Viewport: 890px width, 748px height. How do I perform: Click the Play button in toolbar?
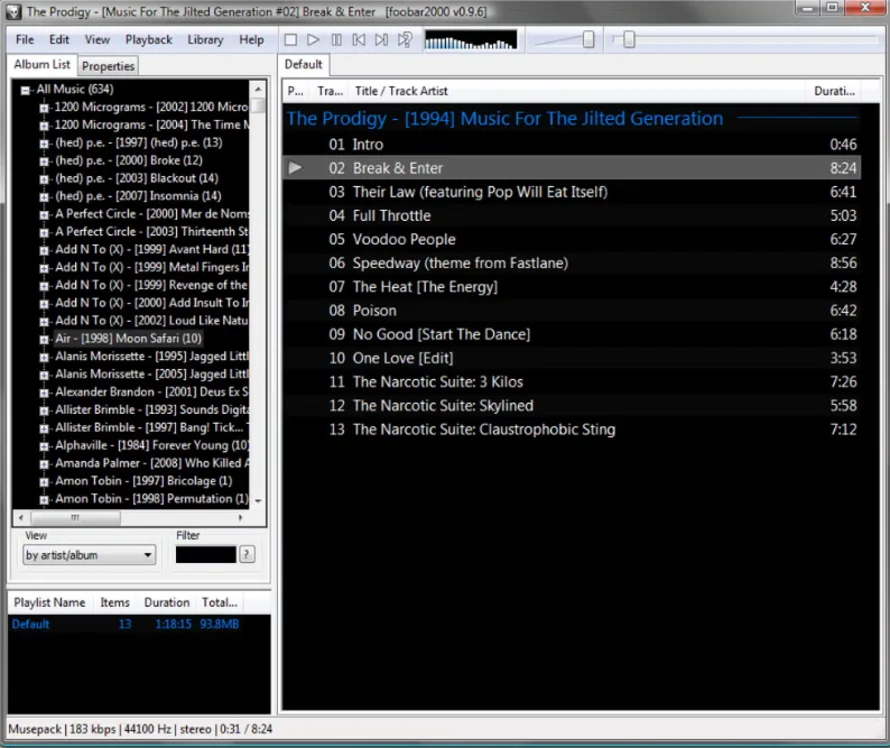click(313, 40)
